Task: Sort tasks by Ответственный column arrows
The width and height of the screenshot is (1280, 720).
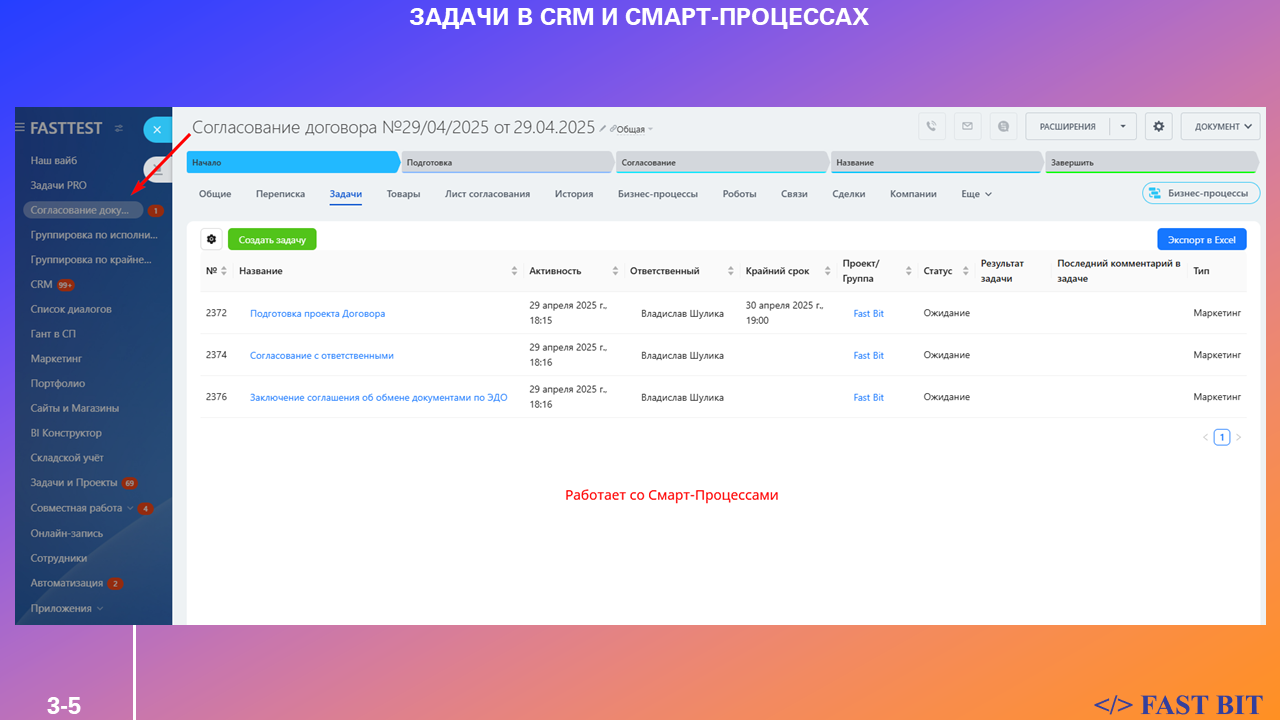Action: coord(732,271)
